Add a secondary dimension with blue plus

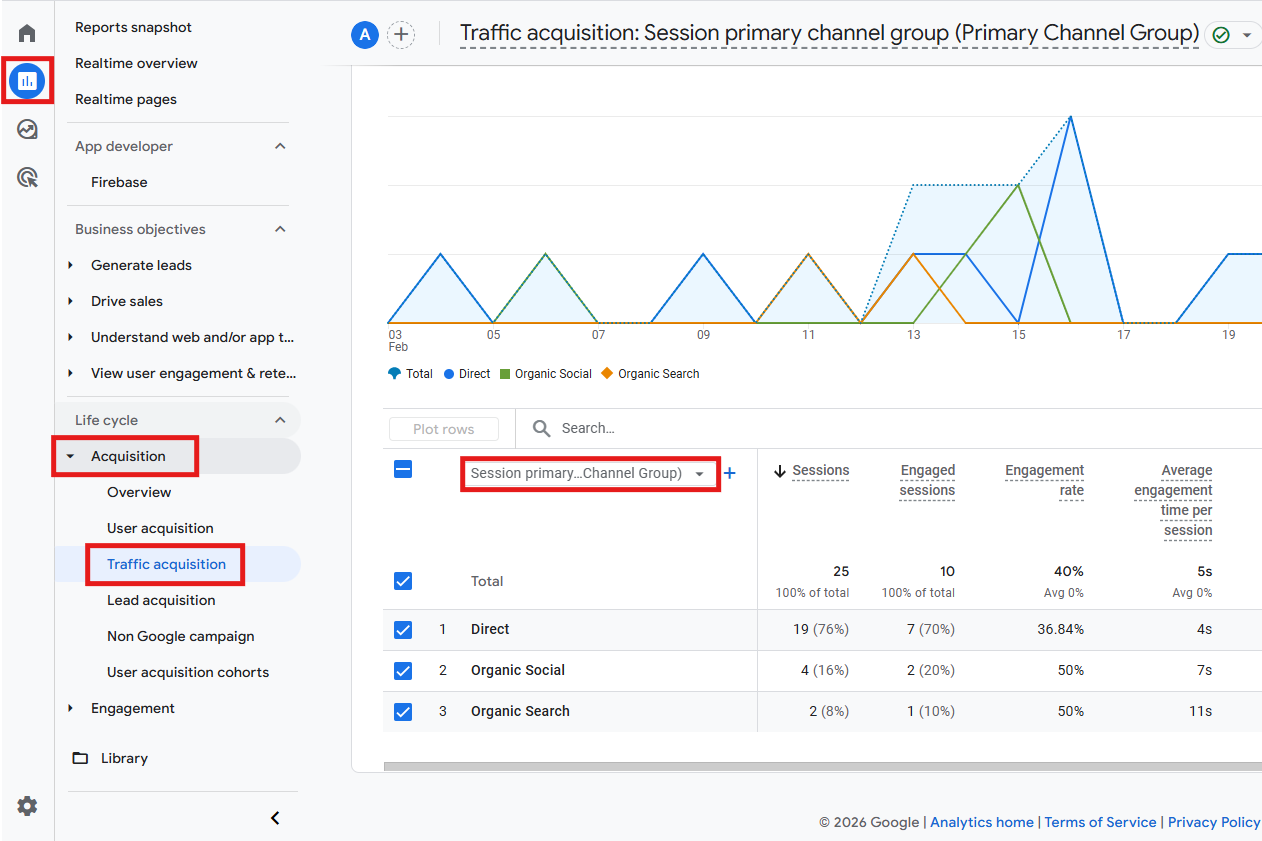[730, 473]
